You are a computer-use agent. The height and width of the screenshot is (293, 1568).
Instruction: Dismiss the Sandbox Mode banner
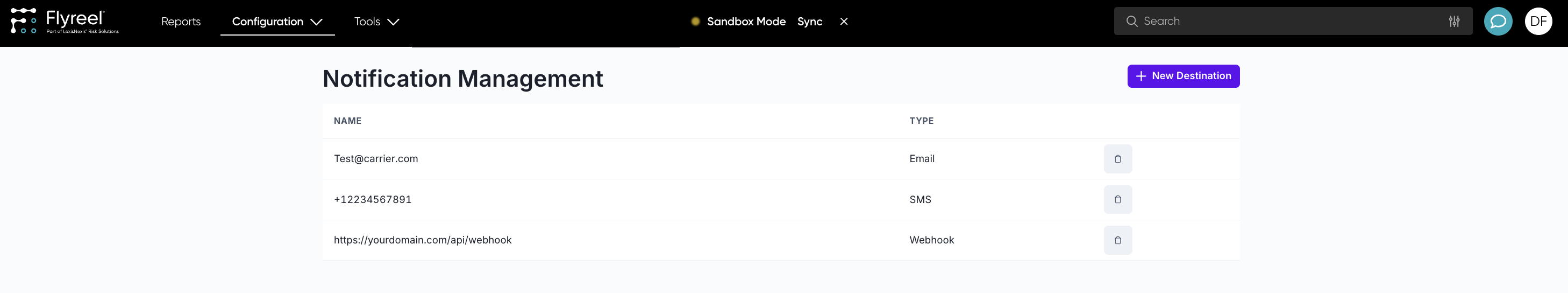click(844, 22)
